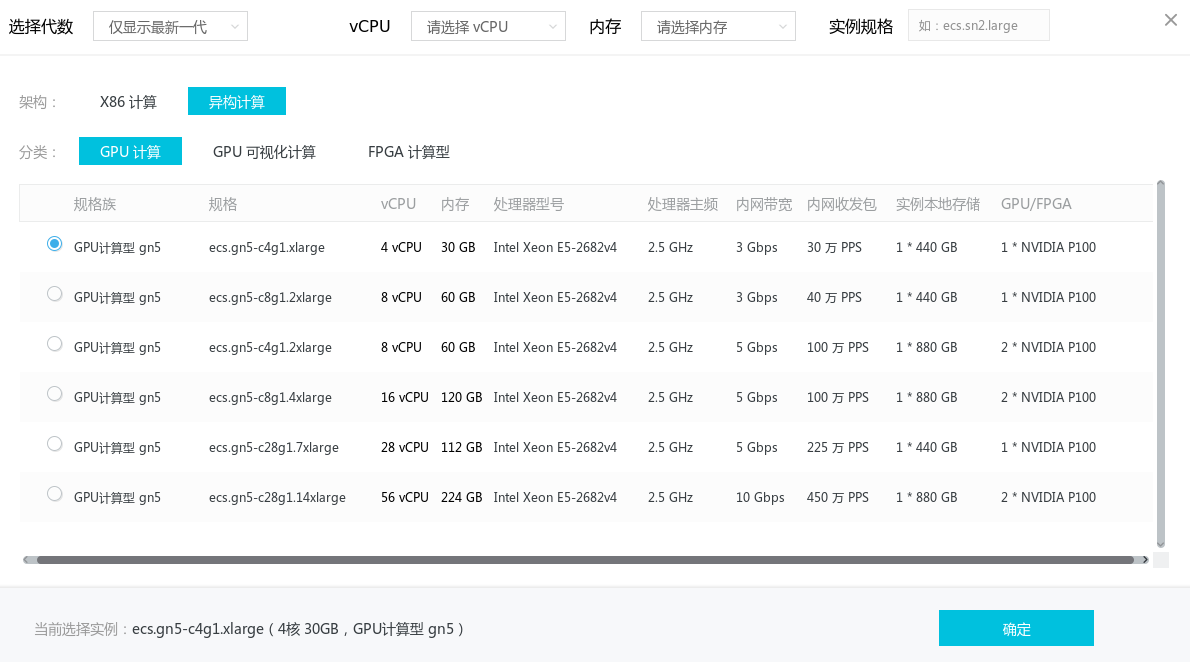Select the FPGA 计算型 category
Viewport: 1190px width, 662px height.
pyautogui.click(x=409, y=152)
